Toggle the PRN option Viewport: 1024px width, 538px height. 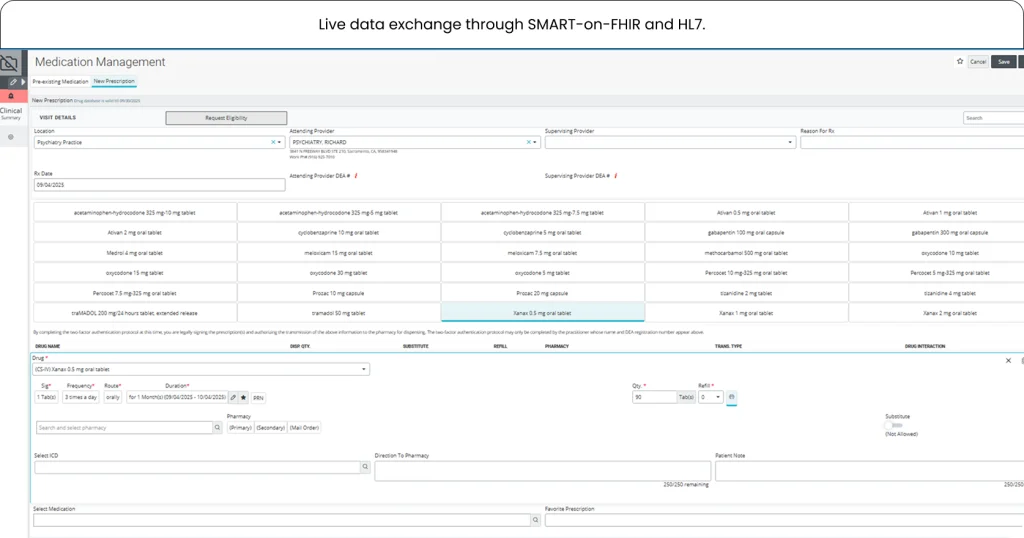[258, 397]
